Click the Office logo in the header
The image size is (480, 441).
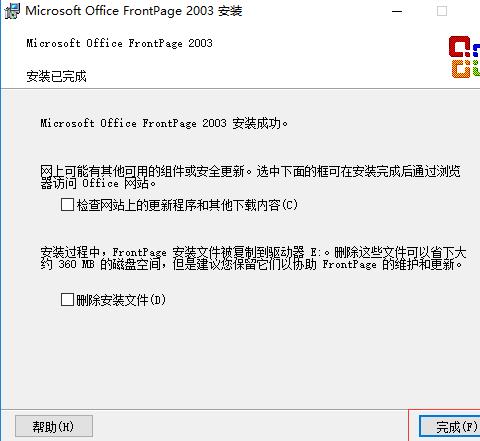(464, 57)
